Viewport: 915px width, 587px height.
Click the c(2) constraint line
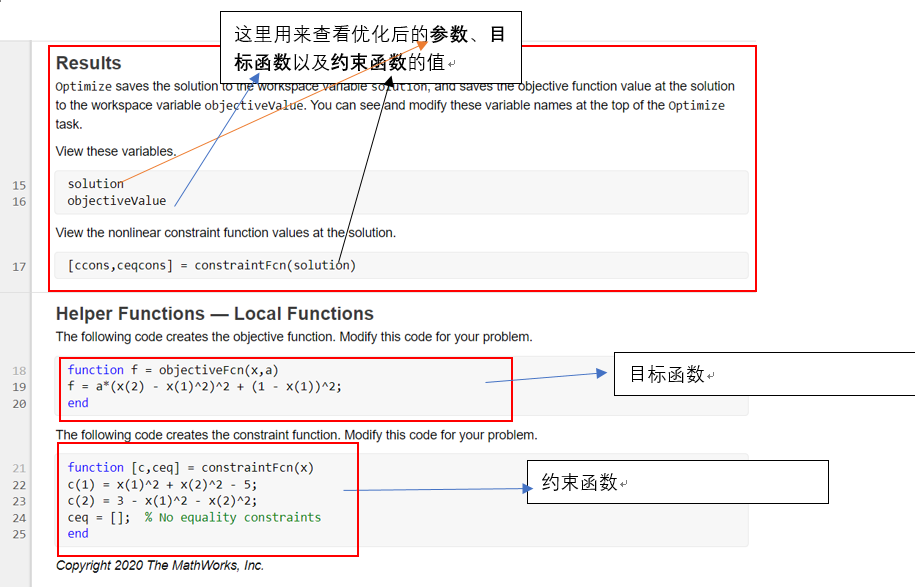pyautogui.click(x=162, y=501)
